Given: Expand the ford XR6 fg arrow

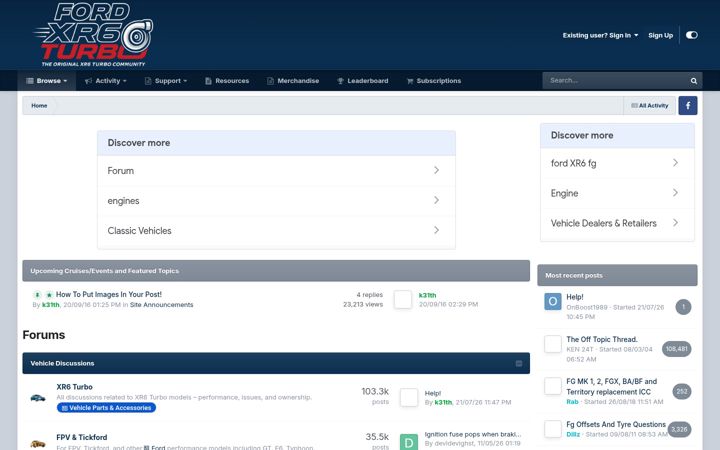Looking at the screenshot, I should click(x=675, y=163).
